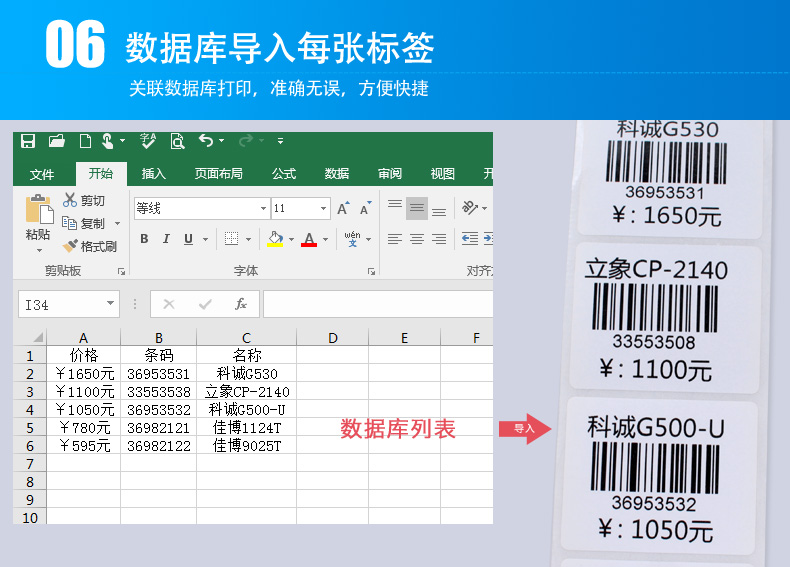Screen dimensions: 790x567
Task: Open the 等线 font name dropdown
Action: pos(263,208)
